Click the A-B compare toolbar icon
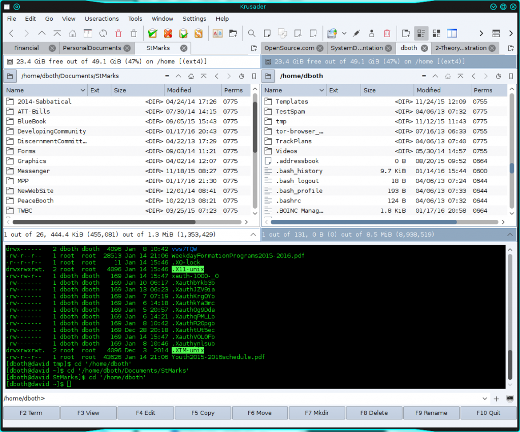This screenshot has width=520, height=432. (218, 33)
